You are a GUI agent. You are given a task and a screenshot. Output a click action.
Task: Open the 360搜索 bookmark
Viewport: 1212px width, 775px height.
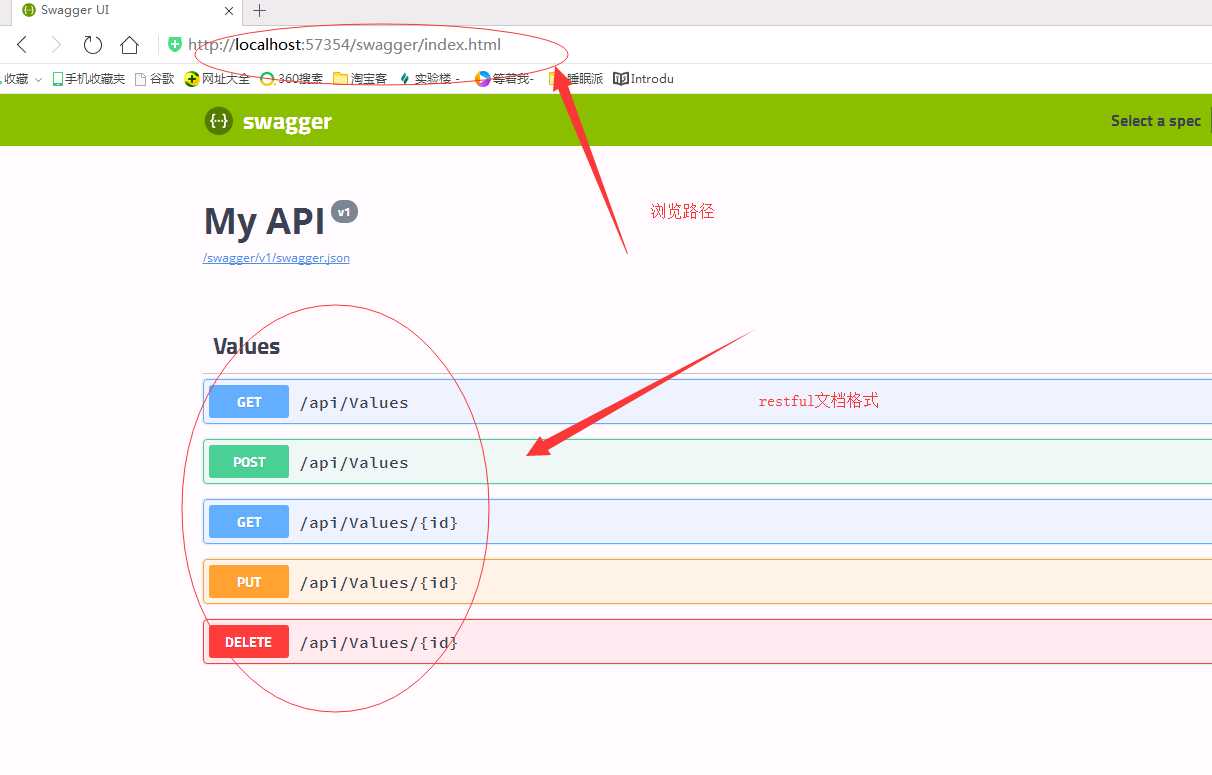point(291,78)
